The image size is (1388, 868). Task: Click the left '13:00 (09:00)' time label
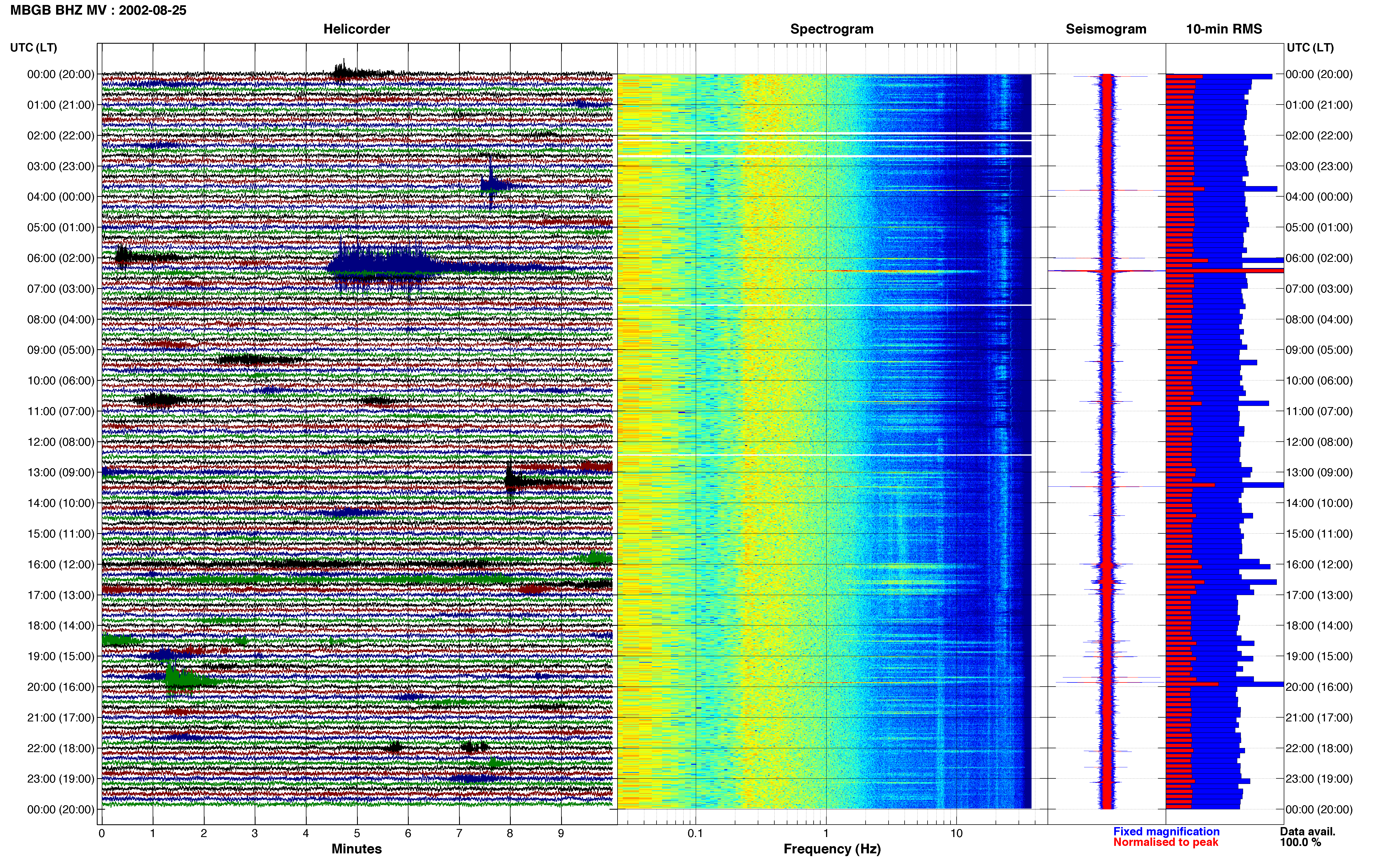(61, 473)
